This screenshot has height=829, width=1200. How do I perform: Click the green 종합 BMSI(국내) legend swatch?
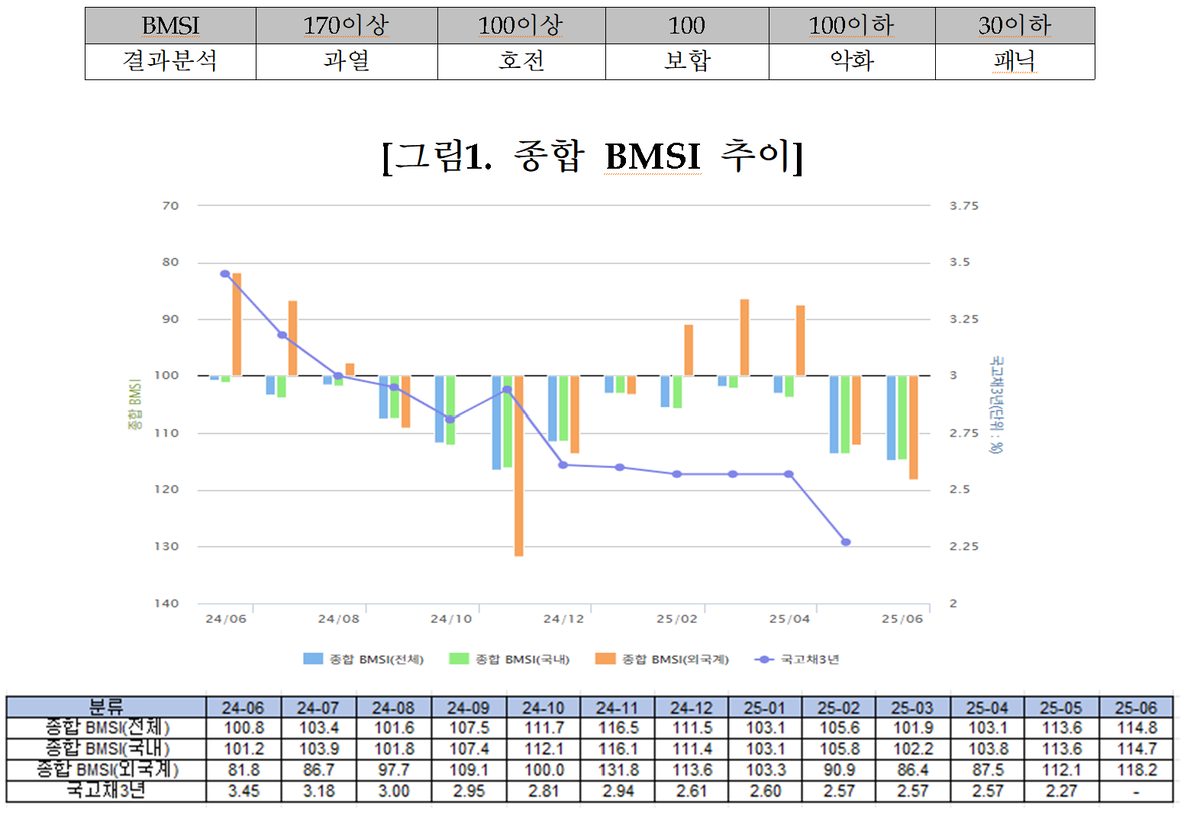coord(460,659)
